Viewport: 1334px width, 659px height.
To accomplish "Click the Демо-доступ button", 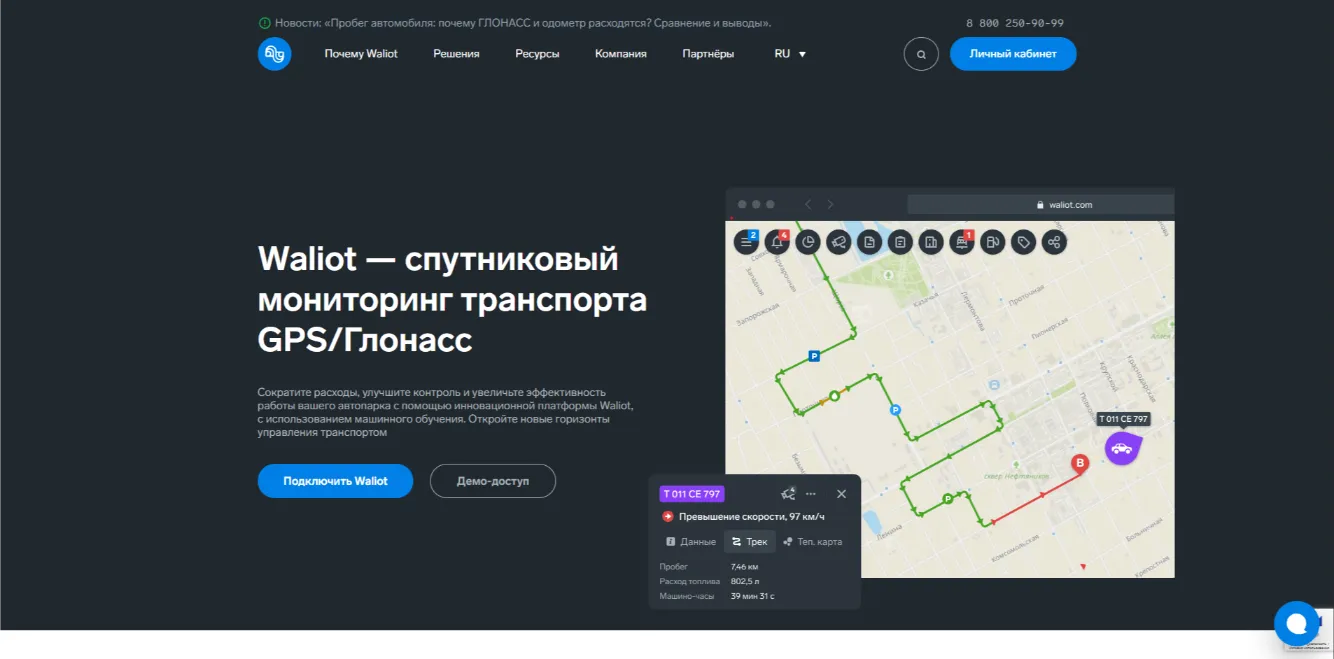I will coord(493,481).
